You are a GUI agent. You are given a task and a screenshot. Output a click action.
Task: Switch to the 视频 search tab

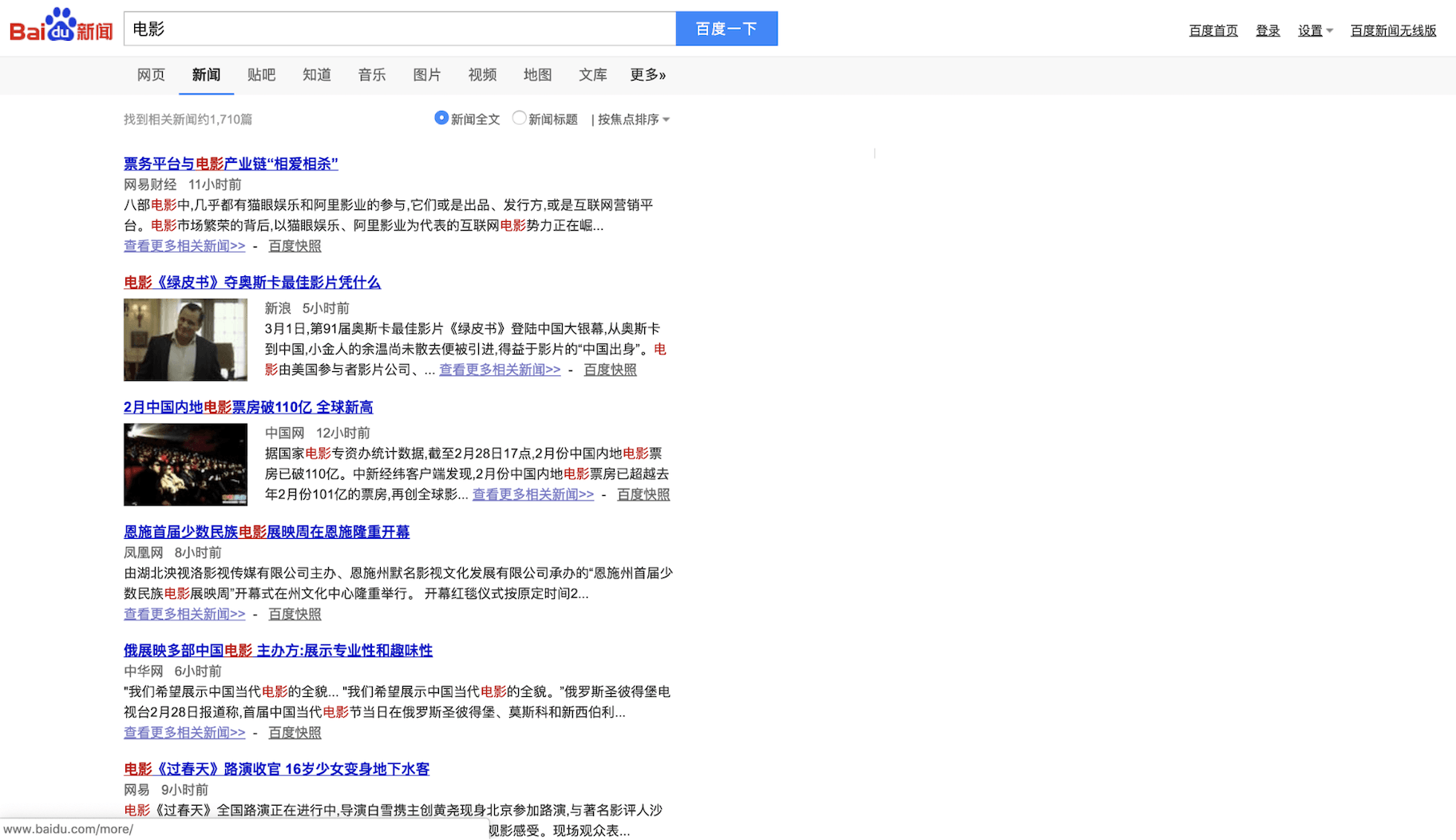coord(482,74)
